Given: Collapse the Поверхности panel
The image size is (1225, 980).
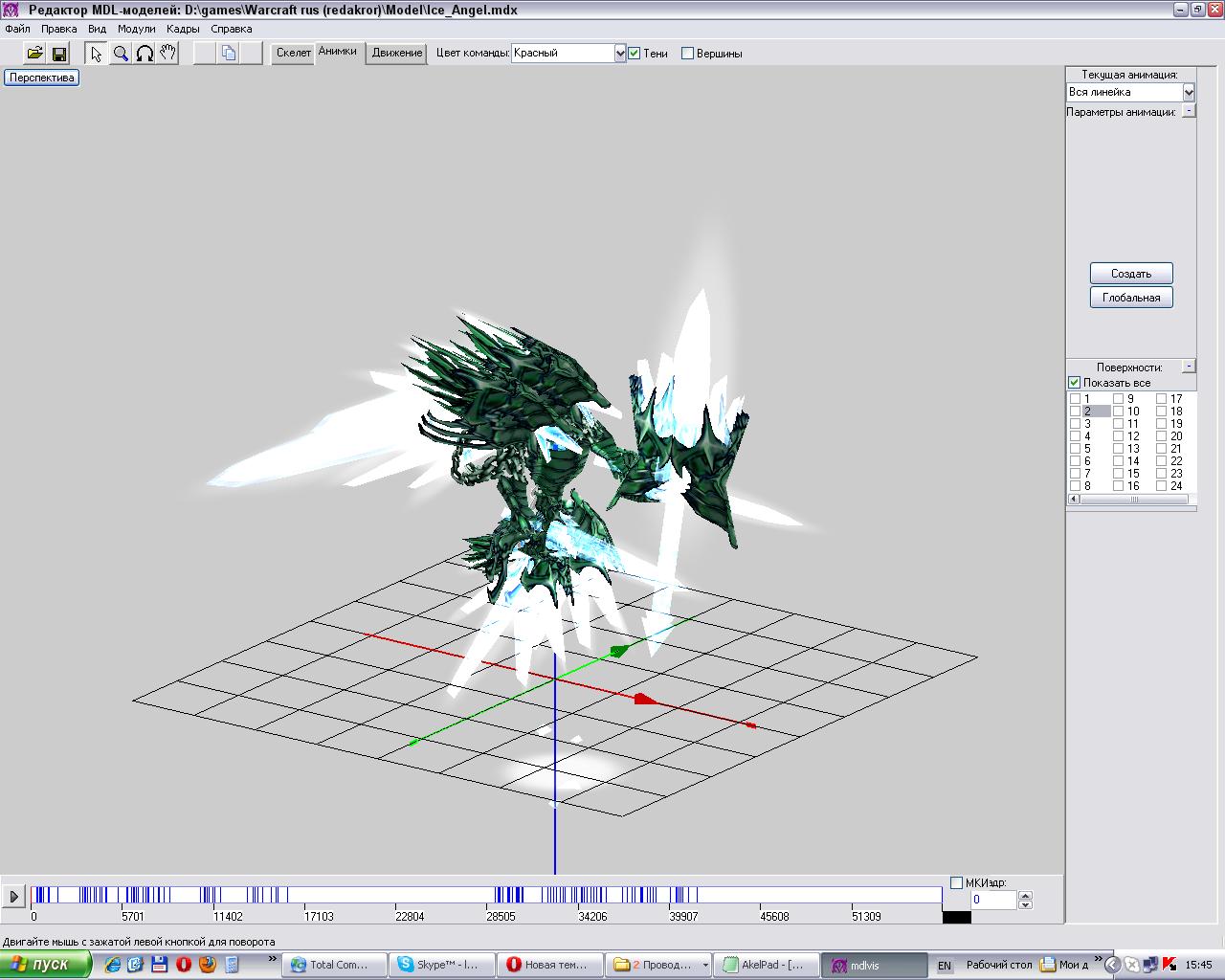Looking at the screenshot, I should [1189, 366].
